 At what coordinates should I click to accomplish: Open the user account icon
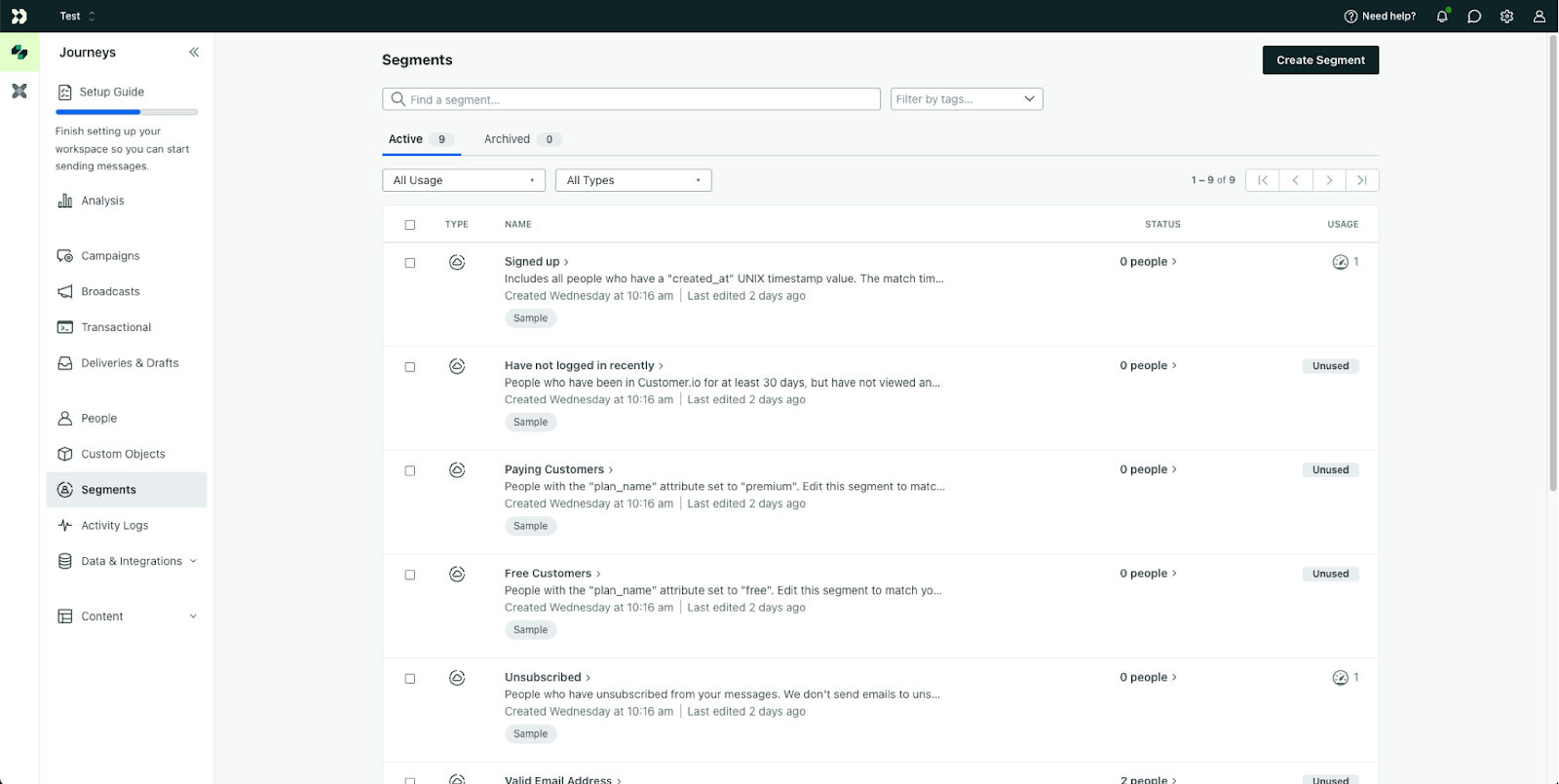tap(1540, 16)
